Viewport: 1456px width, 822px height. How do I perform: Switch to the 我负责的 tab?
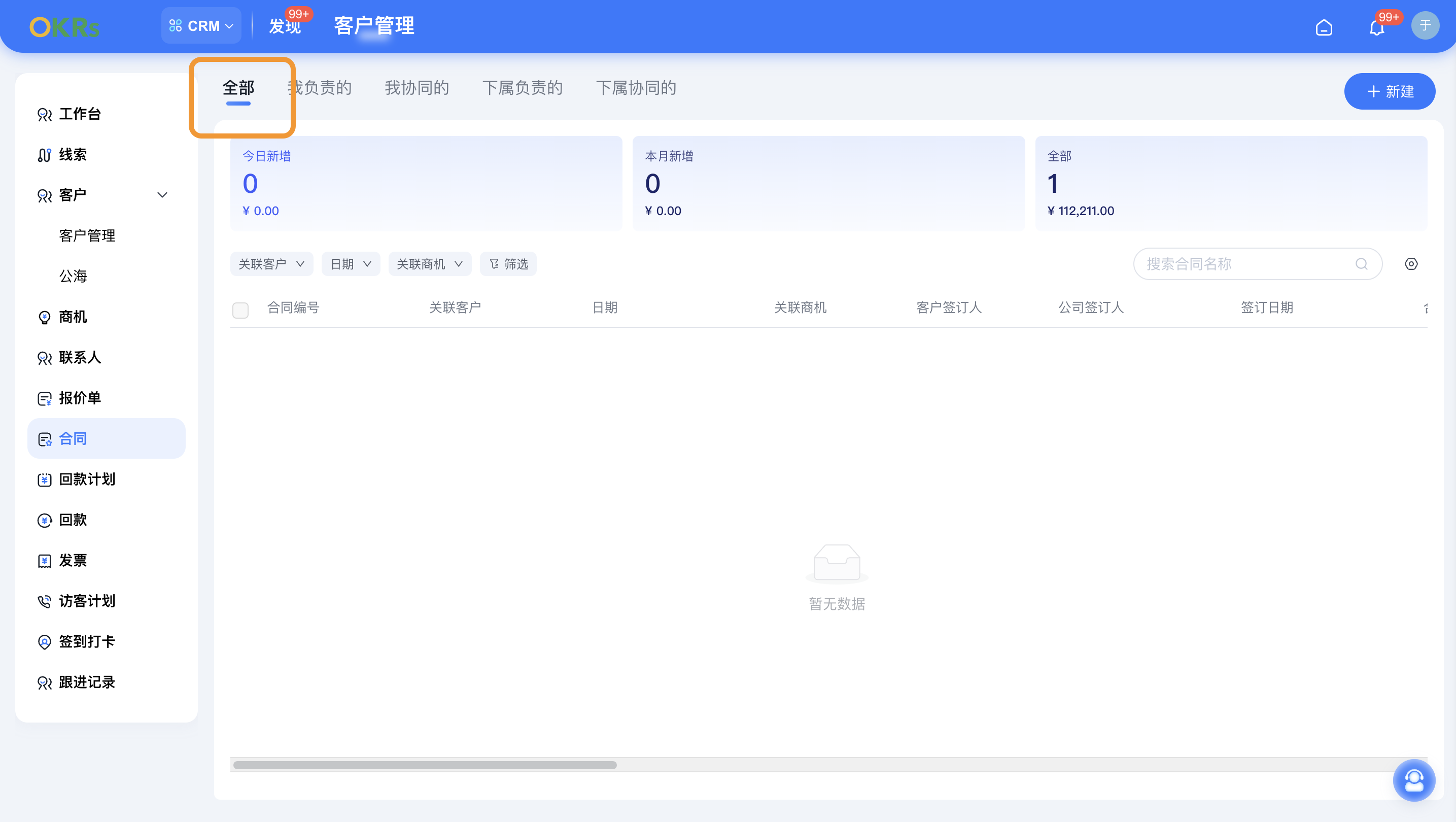pyautogui.click(x=319, y=88)
